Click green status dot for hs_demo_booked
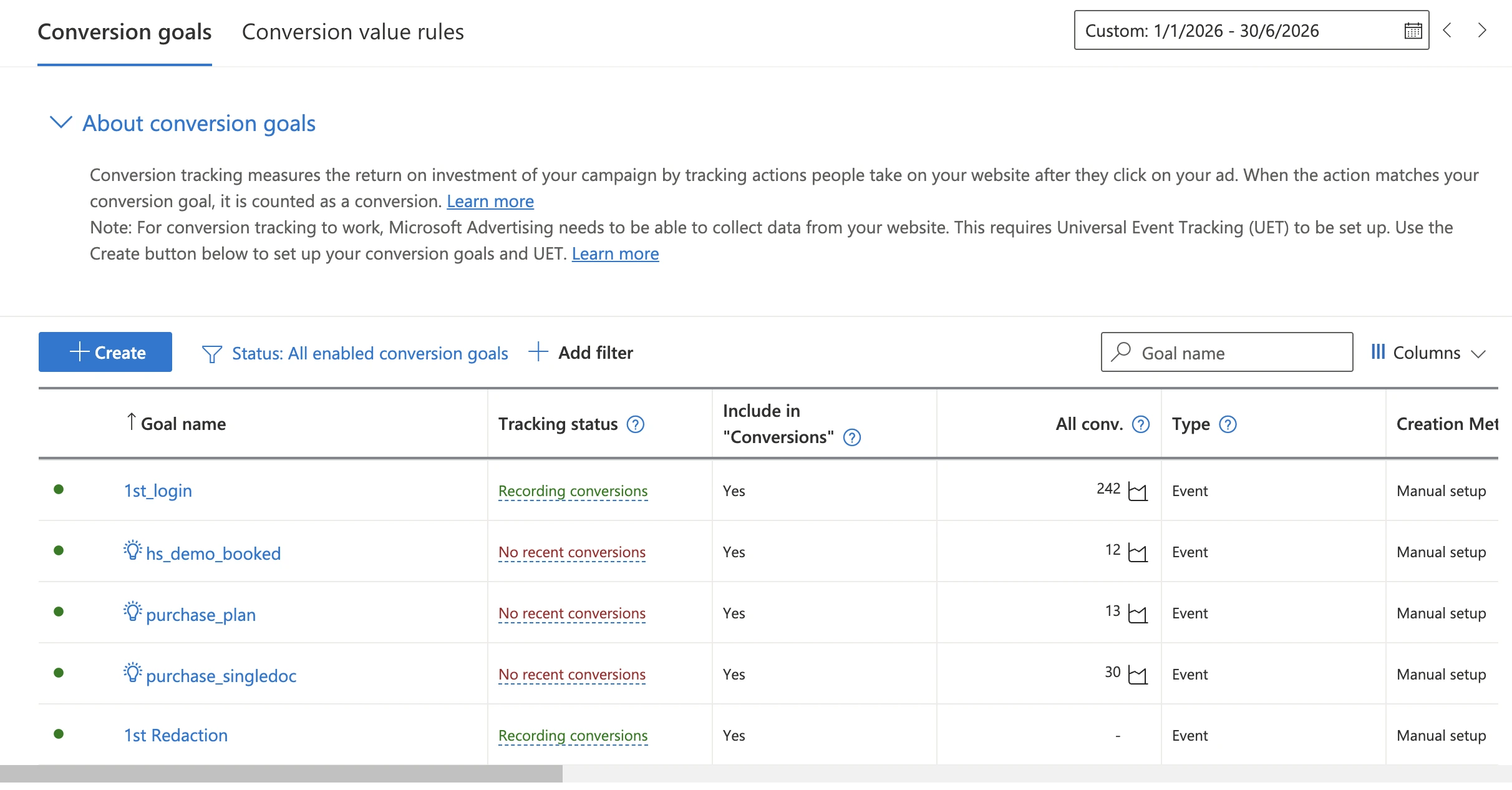This screenshot has width=1512, height=790. [59, 550]
